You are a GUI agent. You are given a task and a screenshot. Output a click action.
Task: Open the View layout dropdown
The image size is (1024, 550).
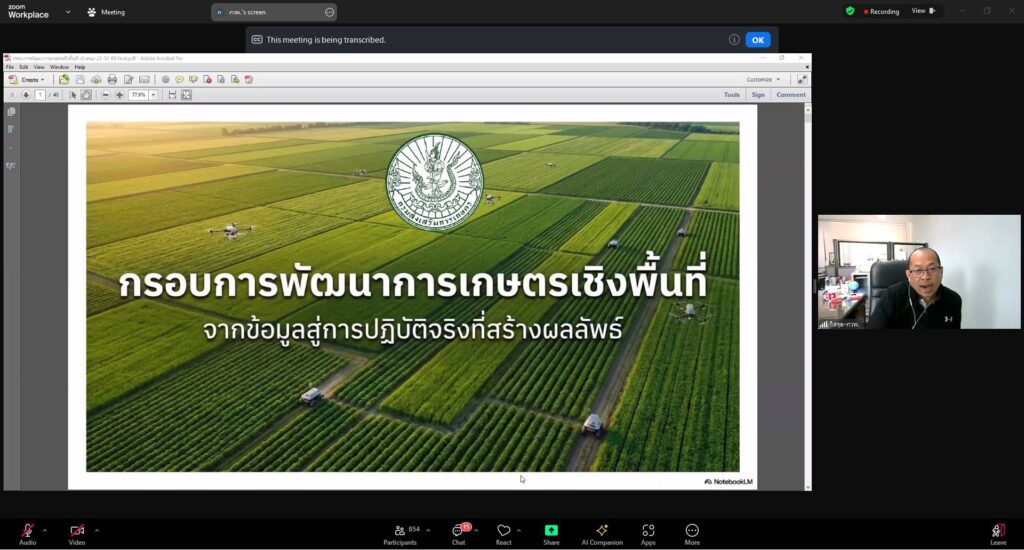point(923,11)
